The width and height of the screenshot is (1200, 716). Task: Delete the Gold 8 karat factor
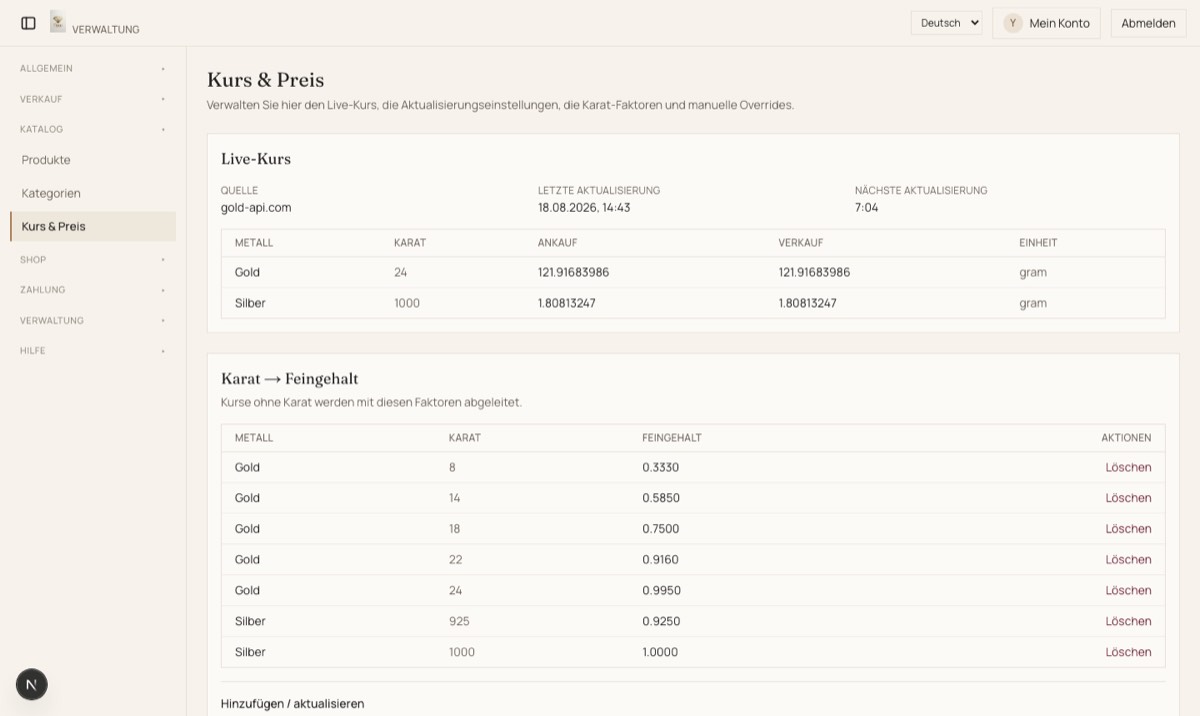pyautogui.click(x=1128, y=467)
